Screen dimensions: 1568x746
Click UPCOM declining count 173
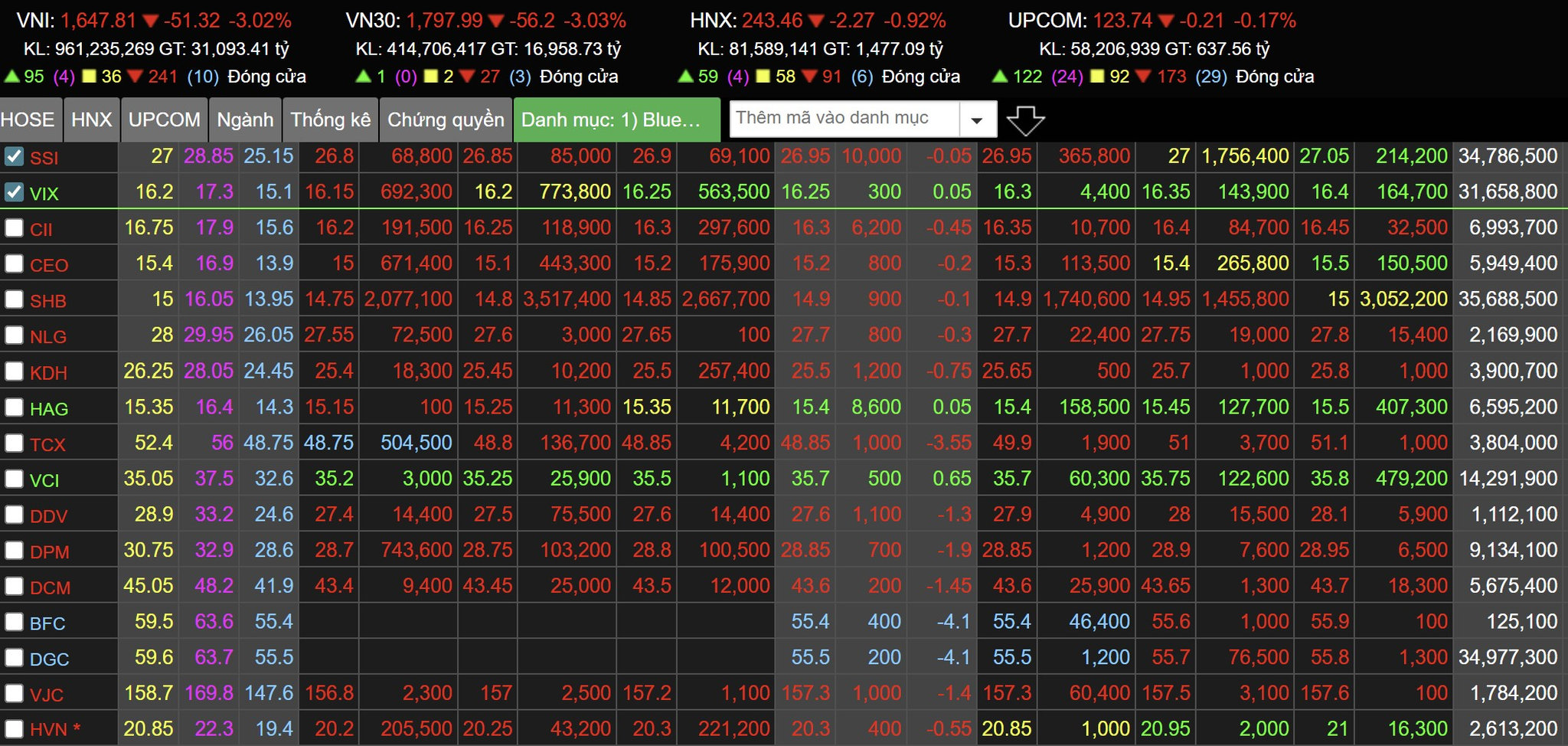coord(1171,77)
